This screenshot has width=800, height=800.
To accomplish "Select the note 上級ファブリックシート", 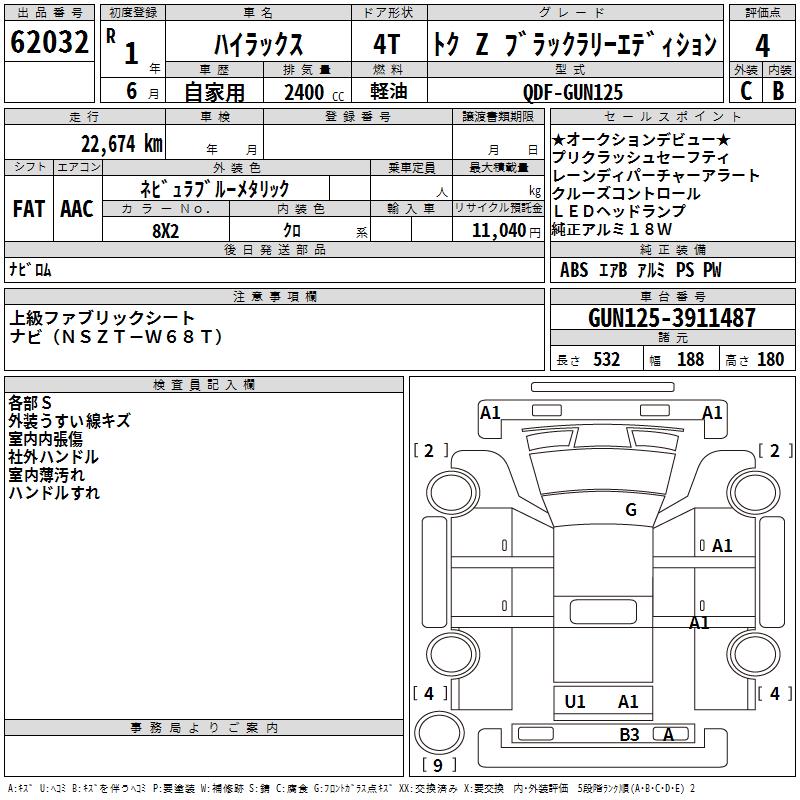I will pos(102,318).
